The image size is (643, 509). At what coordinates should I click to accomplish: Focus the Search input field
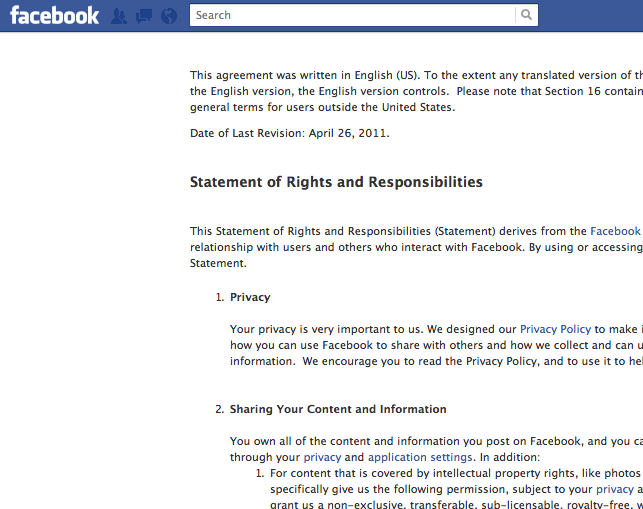click(x=353, y=15)
